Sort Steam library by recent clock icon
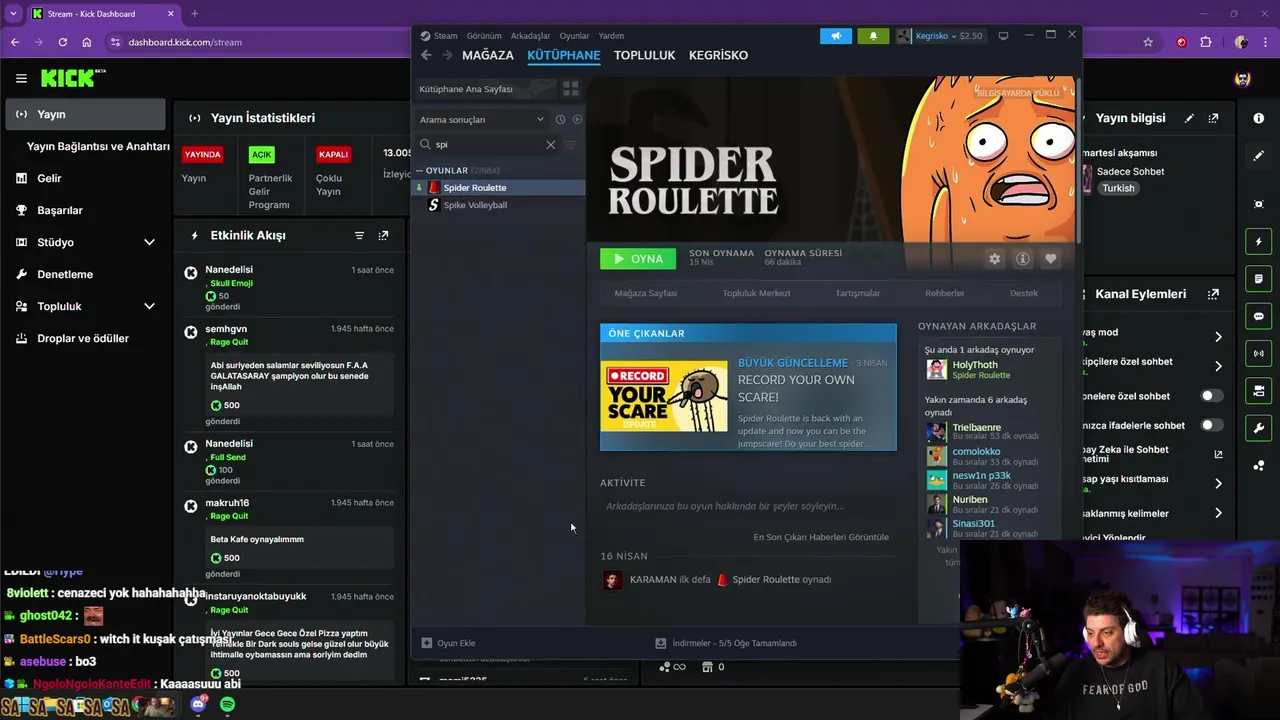Screen dimensions: 1280x720 (x=560, y=119)
